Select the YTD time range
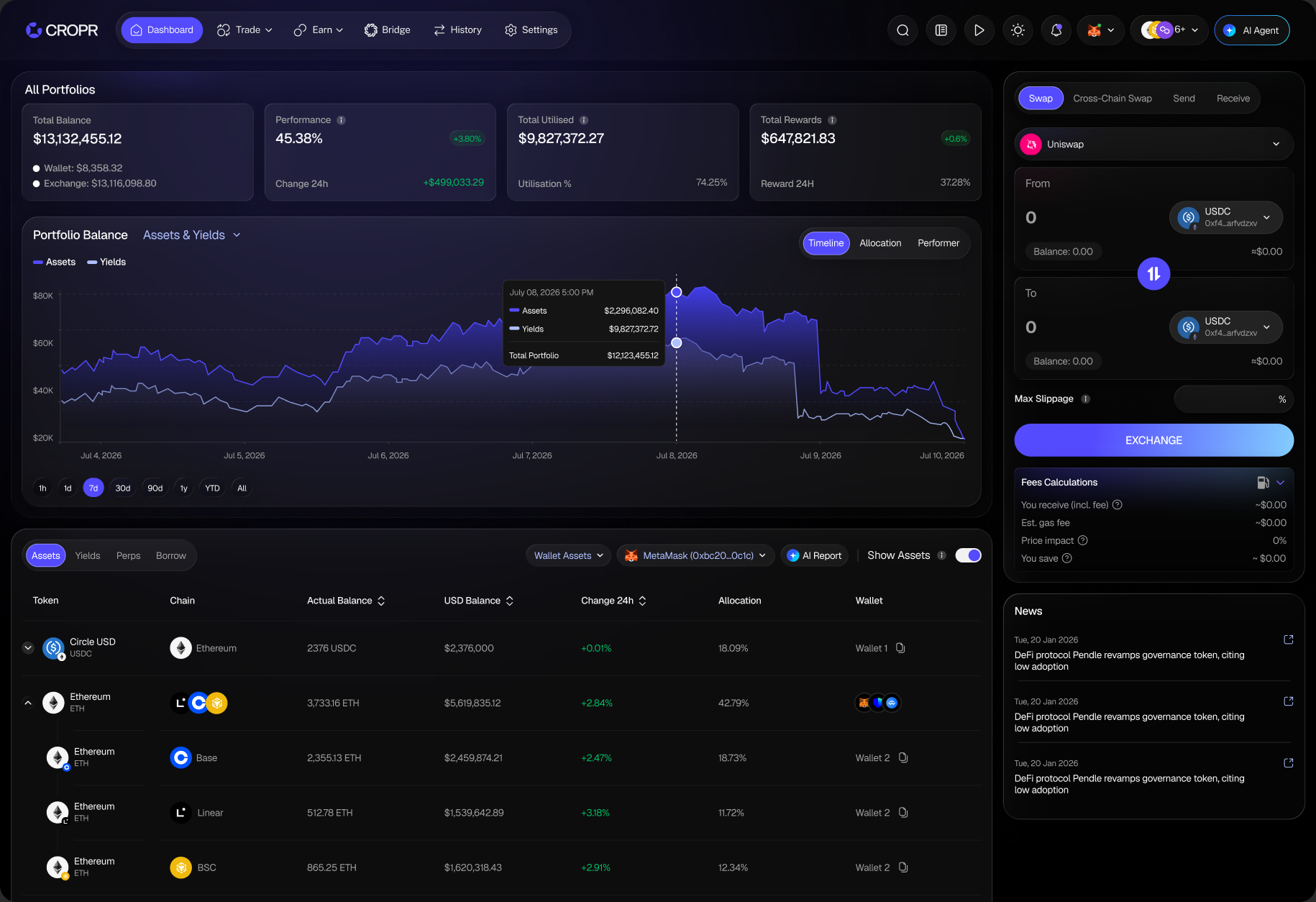 click(212, 488)
